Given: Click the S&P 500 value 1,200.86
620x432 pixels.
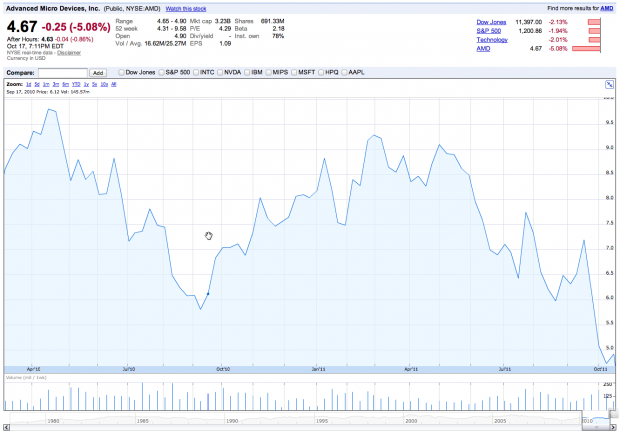Looking at the screenshot, I should pyautogui.click(x=530, y=31).
